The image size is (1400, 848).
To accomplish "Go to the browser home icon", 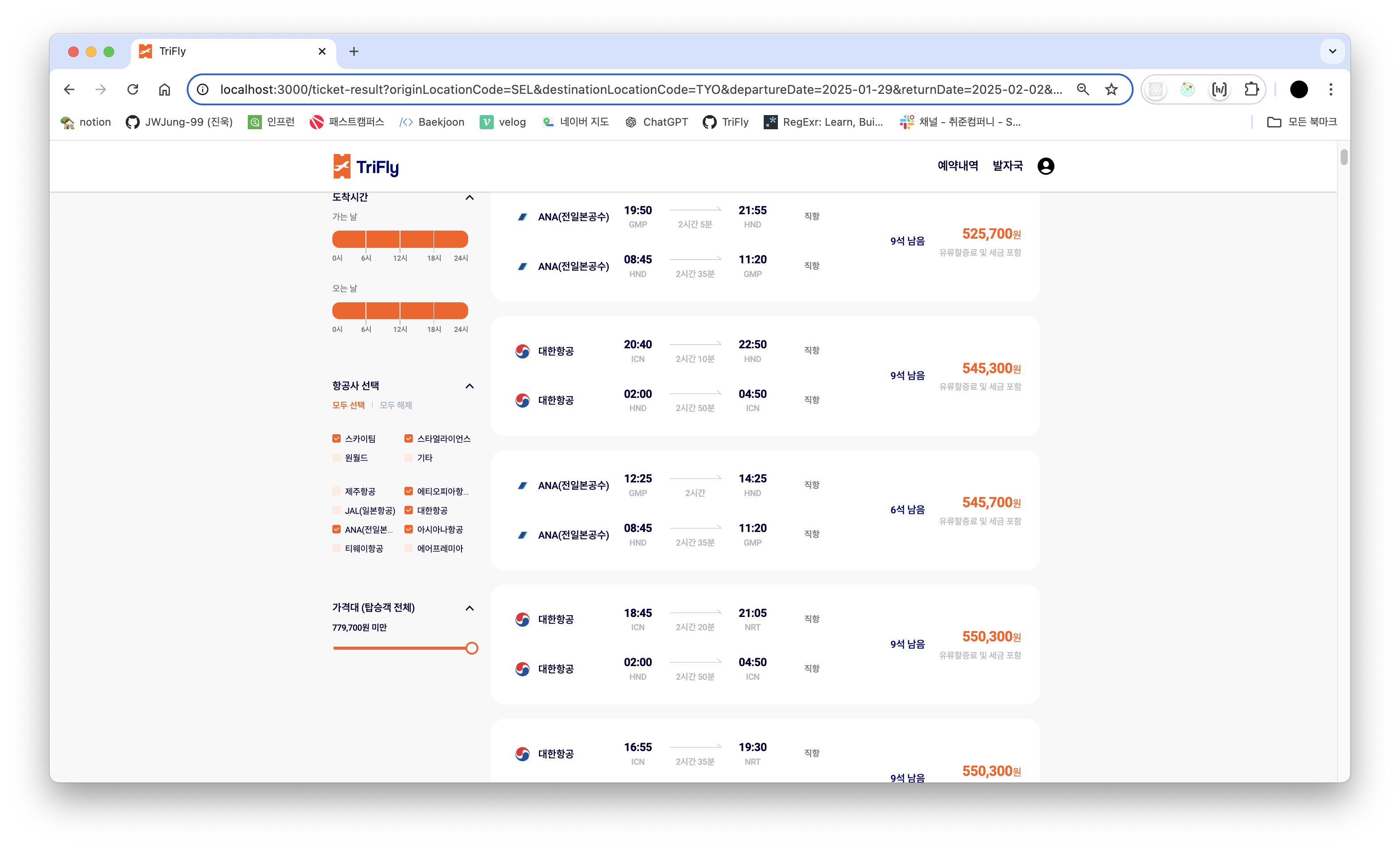I will (x=164, y=89).
